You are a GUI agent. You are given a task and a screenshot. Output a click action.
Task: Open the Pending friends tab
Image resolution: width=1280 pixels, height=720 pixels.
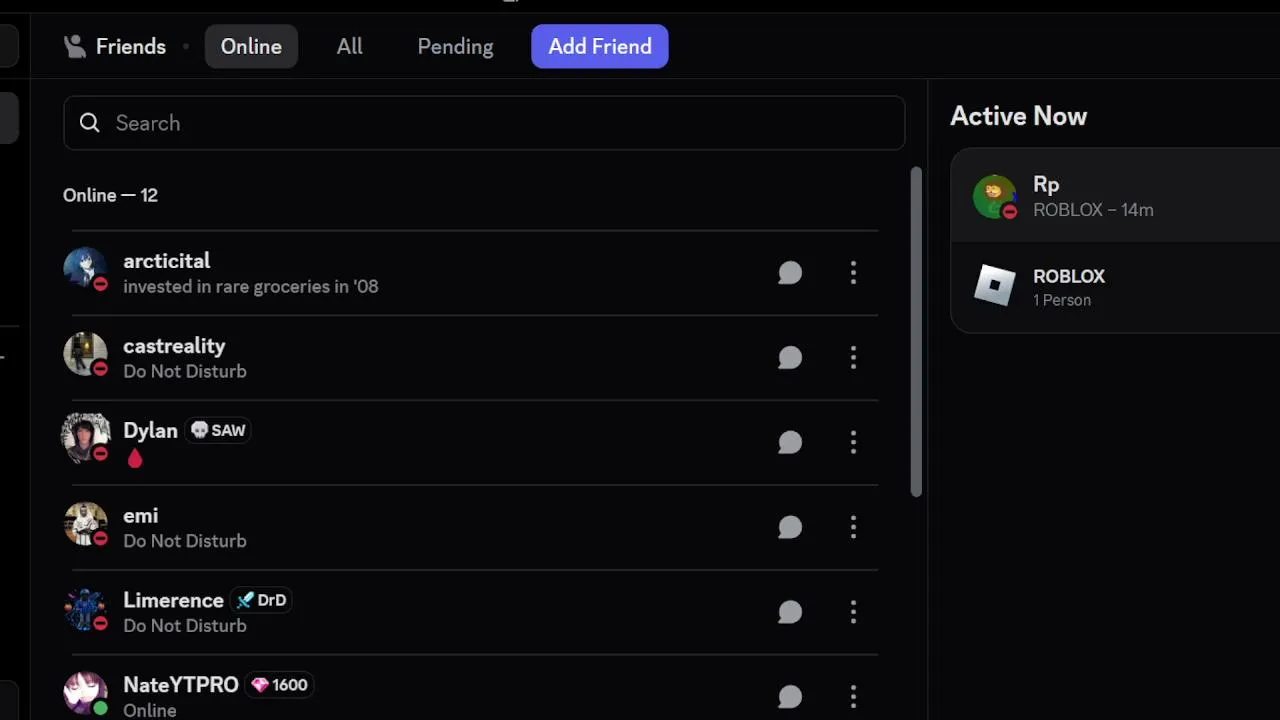[455, 47]
